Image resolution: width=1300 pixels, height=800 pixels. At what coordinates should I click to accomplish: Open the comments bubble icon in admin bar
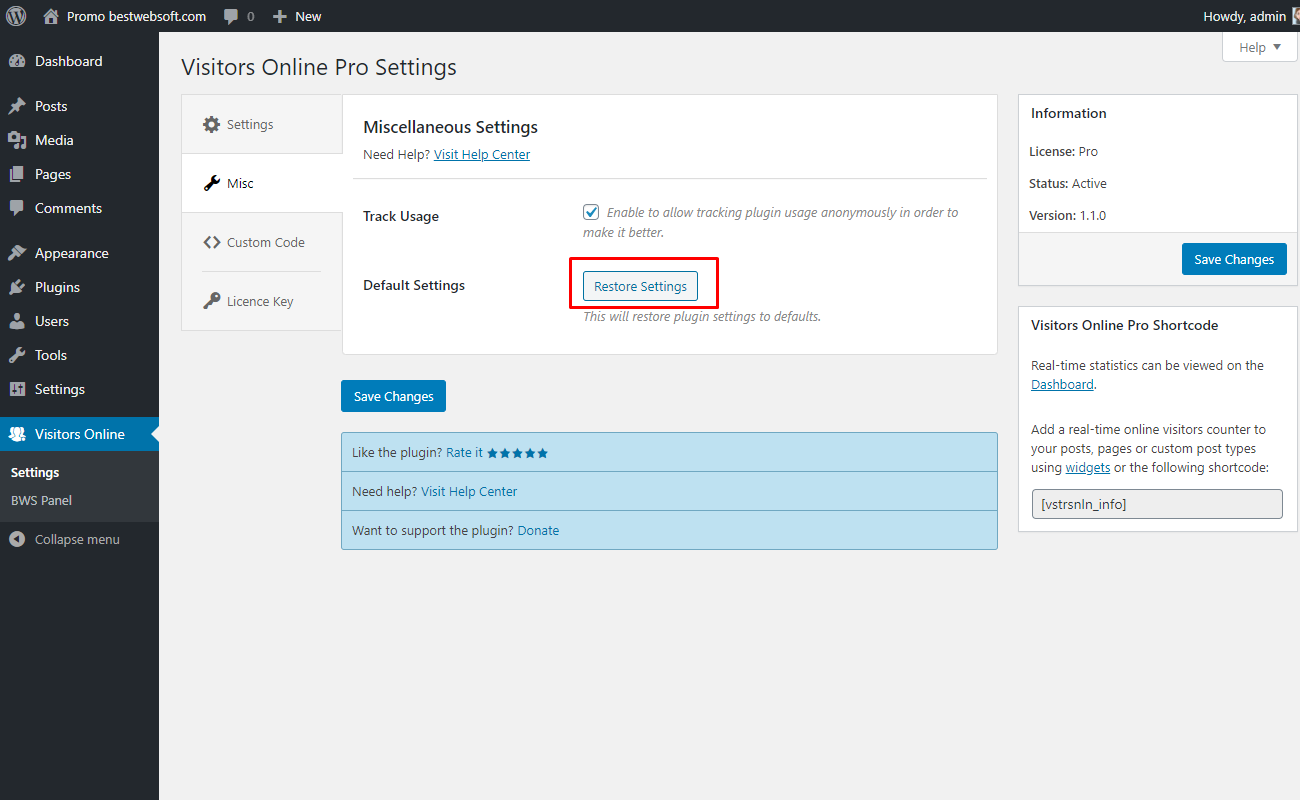point(231,16)
